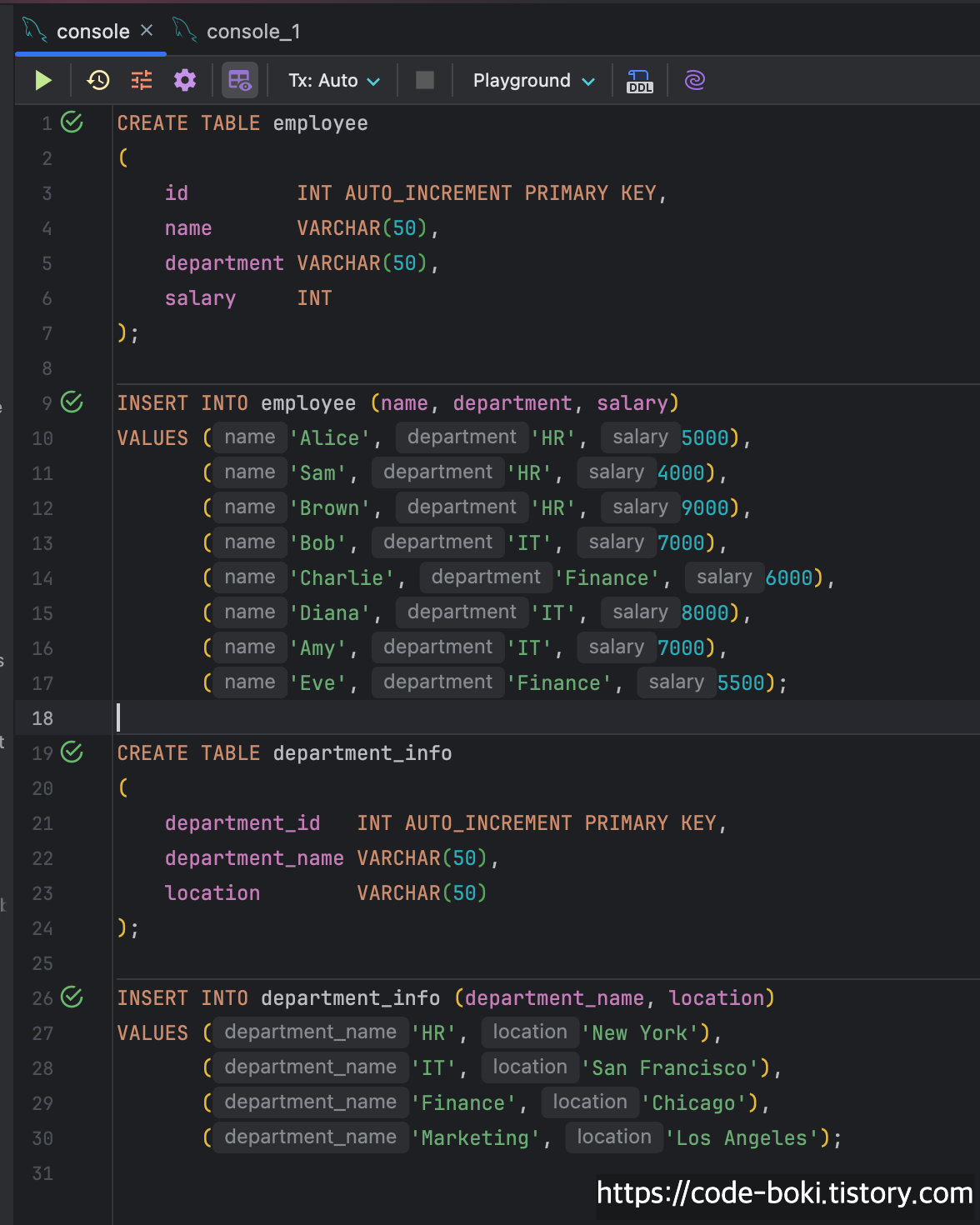Close the console tab

(x=147, y=31)
